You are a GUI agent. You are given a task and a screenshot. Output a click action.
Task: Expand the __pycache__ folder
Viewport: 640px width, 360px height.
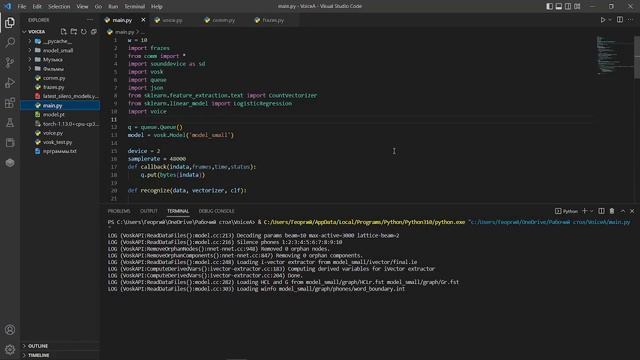click(29, 41)
